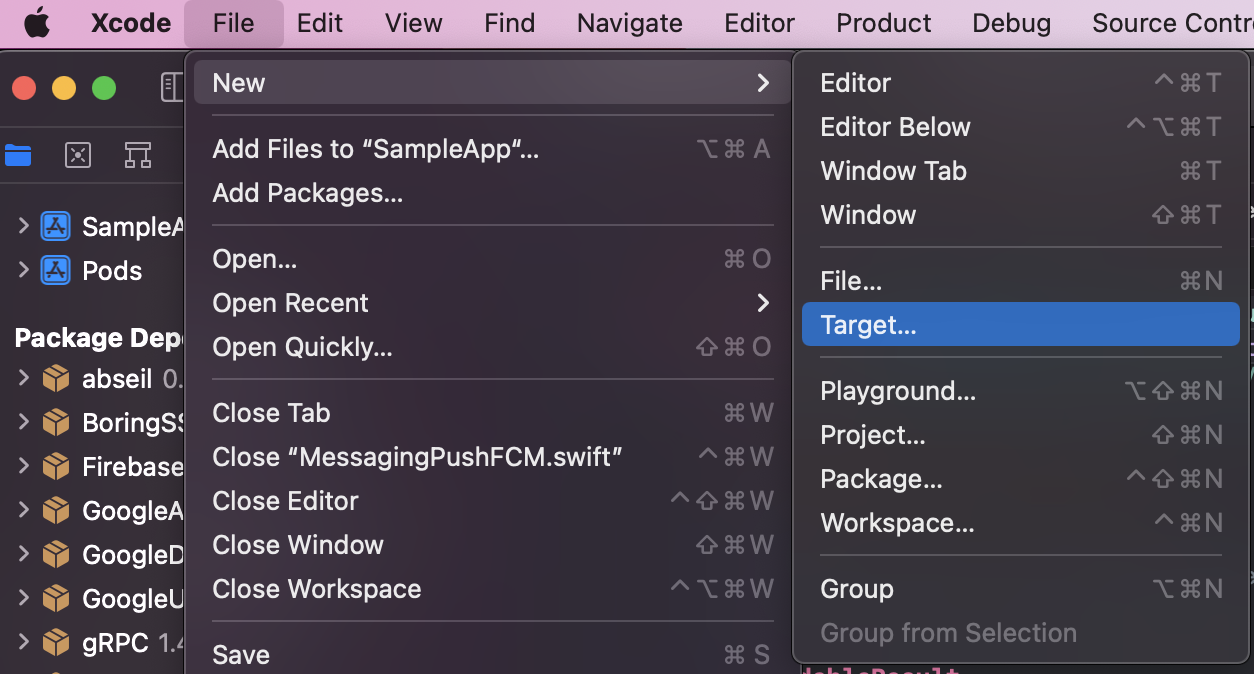1254x674 pixels.
Task: Expand the gRPC package chevron
Action: [23, 642]
